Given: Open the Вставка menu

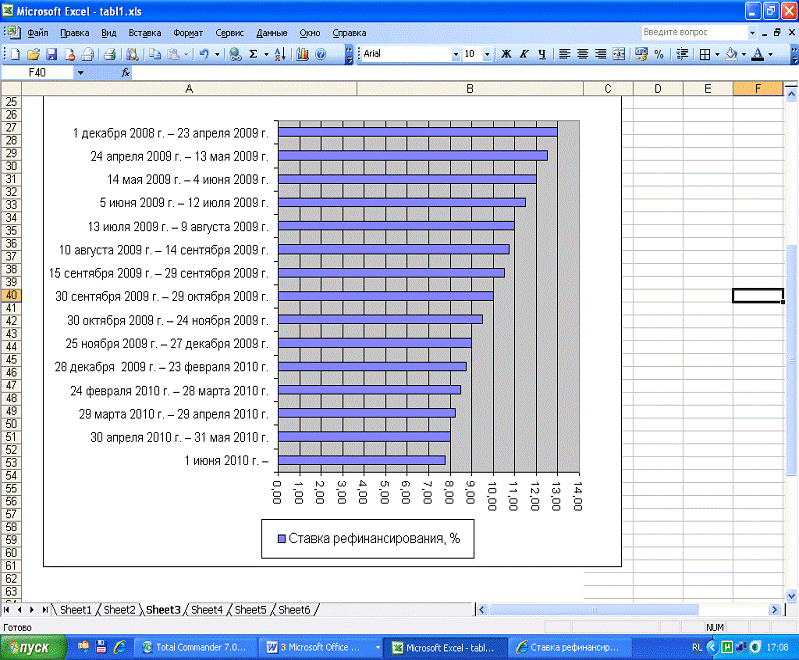Looking at the screenshot, I should coord(144,32).
